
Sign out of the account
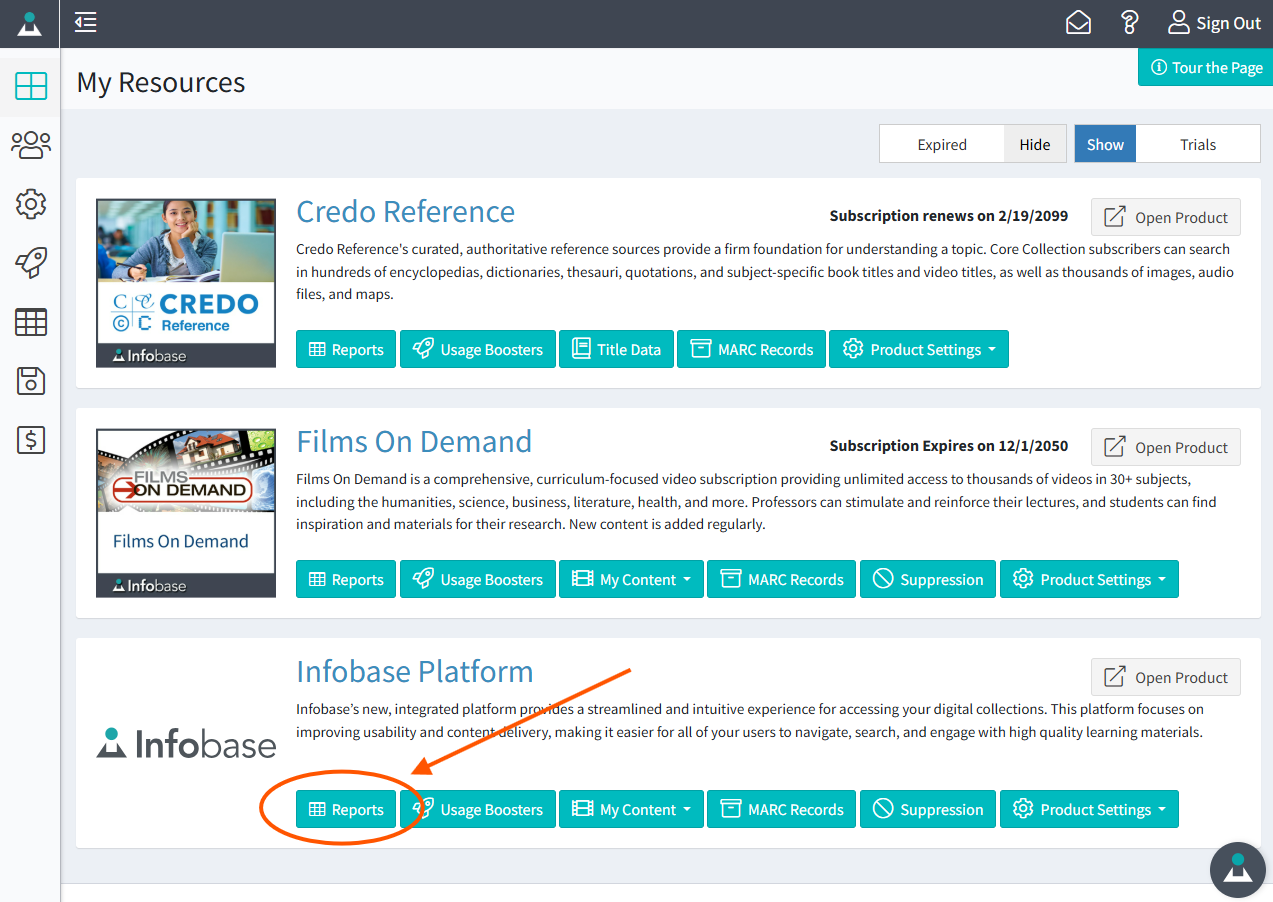click(x=1214, y=22)
